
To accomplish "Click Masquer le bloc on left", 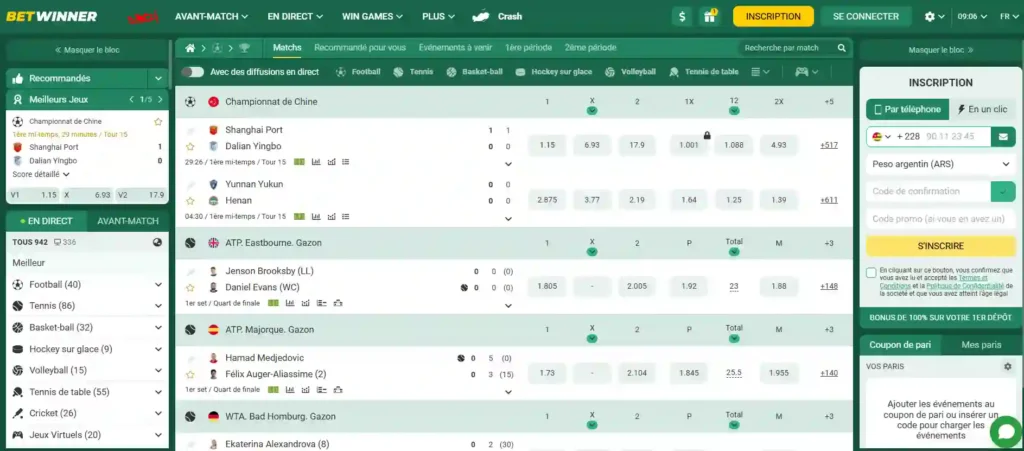I will (x=87, y=50).
